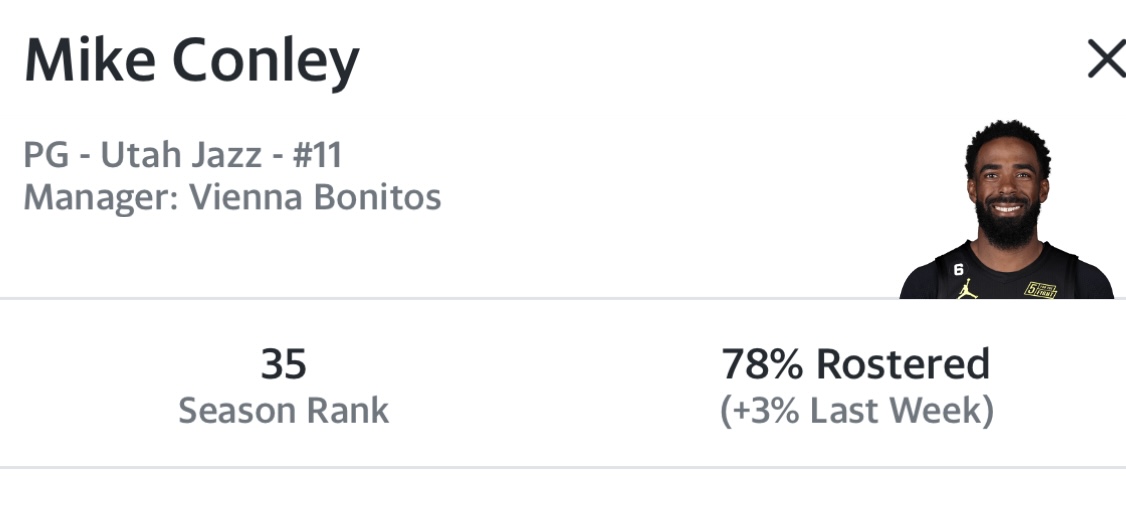The image size is (1126, 520).
Task: Click the yellow 5 For The Fight patch
Action: click(1040, 289)
